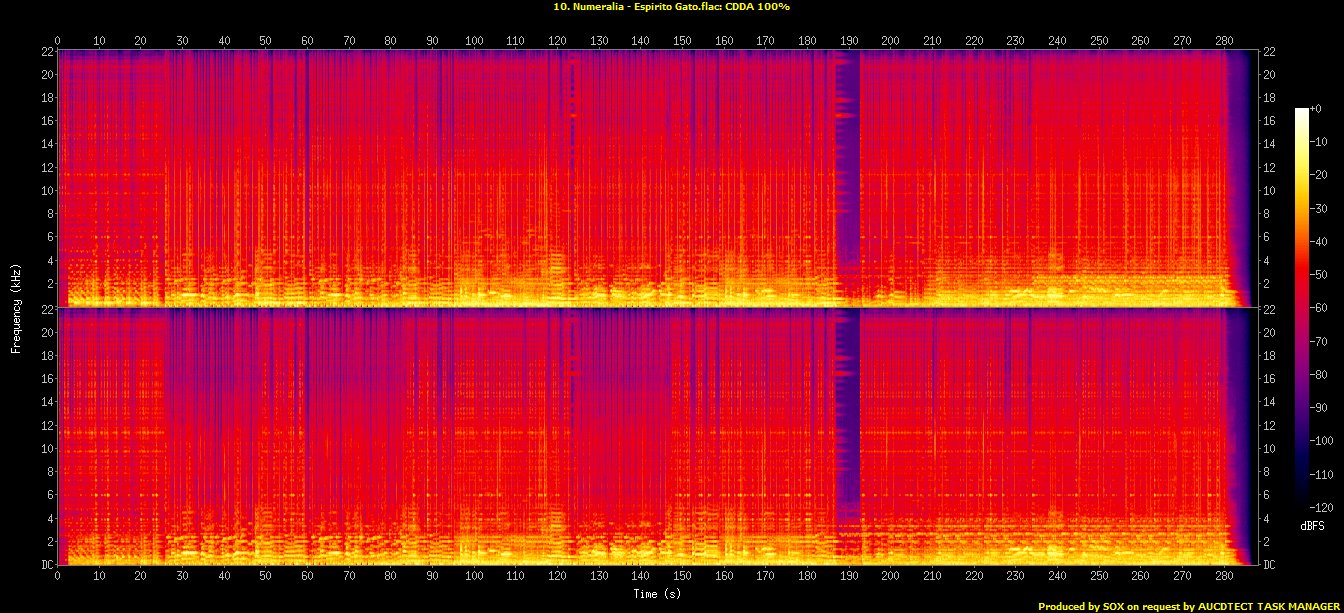Click the 100 second tick on the top time axis
The image size is (1344, 613).
474,40
